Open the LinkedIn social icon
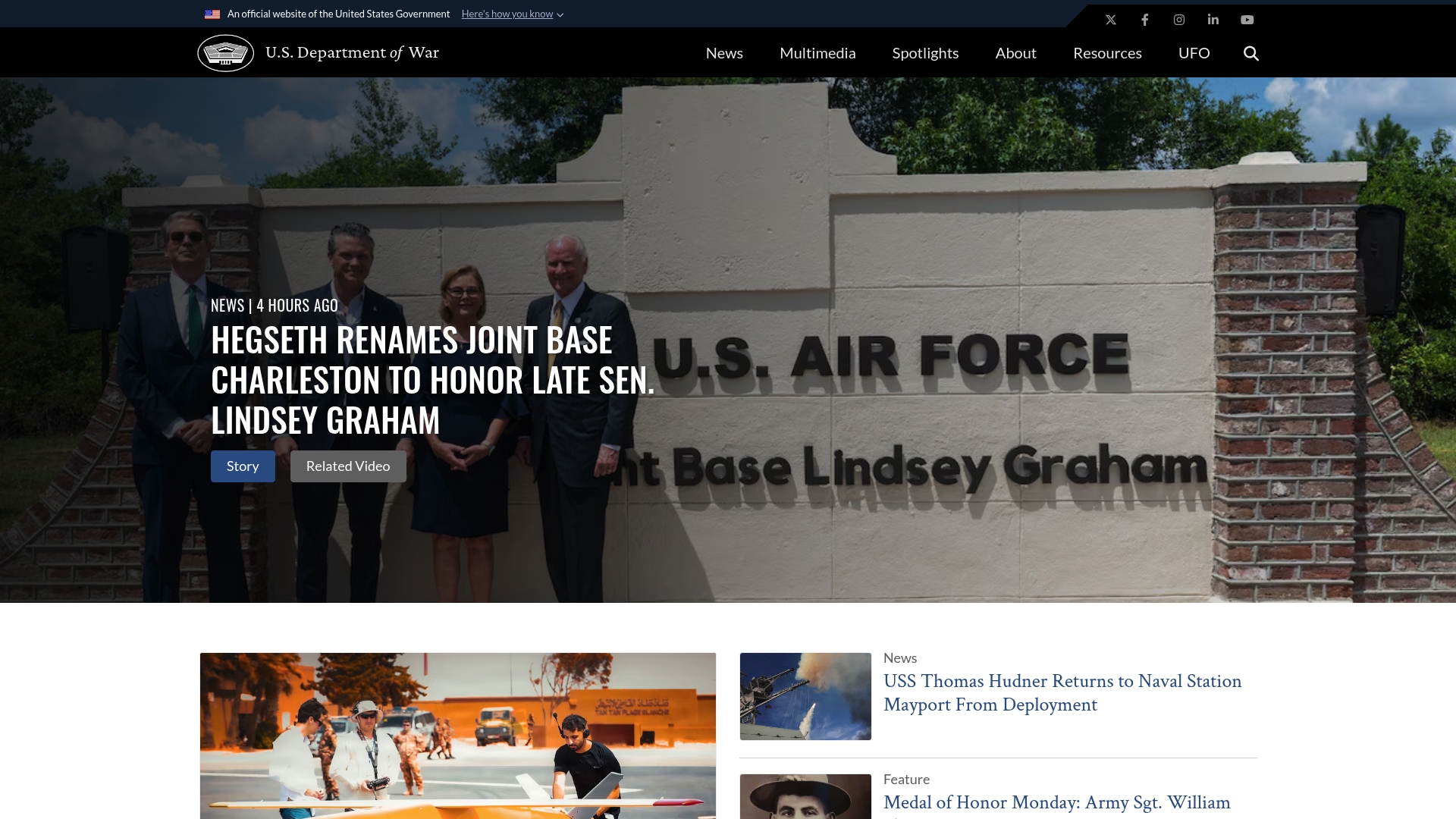This screenshot has width=1456, height=819. tap(1213, 20)
